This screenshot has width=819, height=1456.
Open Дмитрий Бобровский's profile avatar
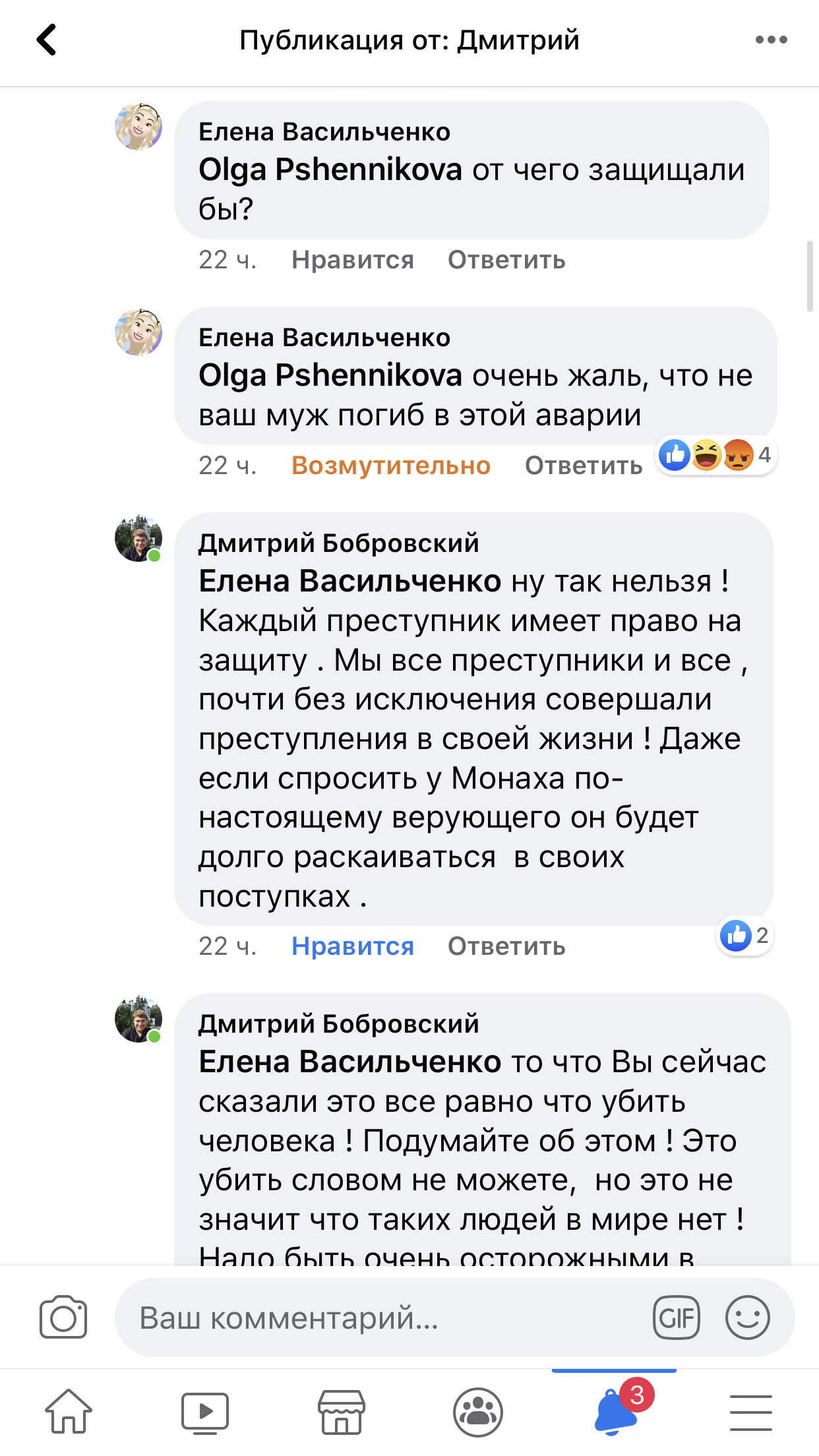(x=138, y=538)
